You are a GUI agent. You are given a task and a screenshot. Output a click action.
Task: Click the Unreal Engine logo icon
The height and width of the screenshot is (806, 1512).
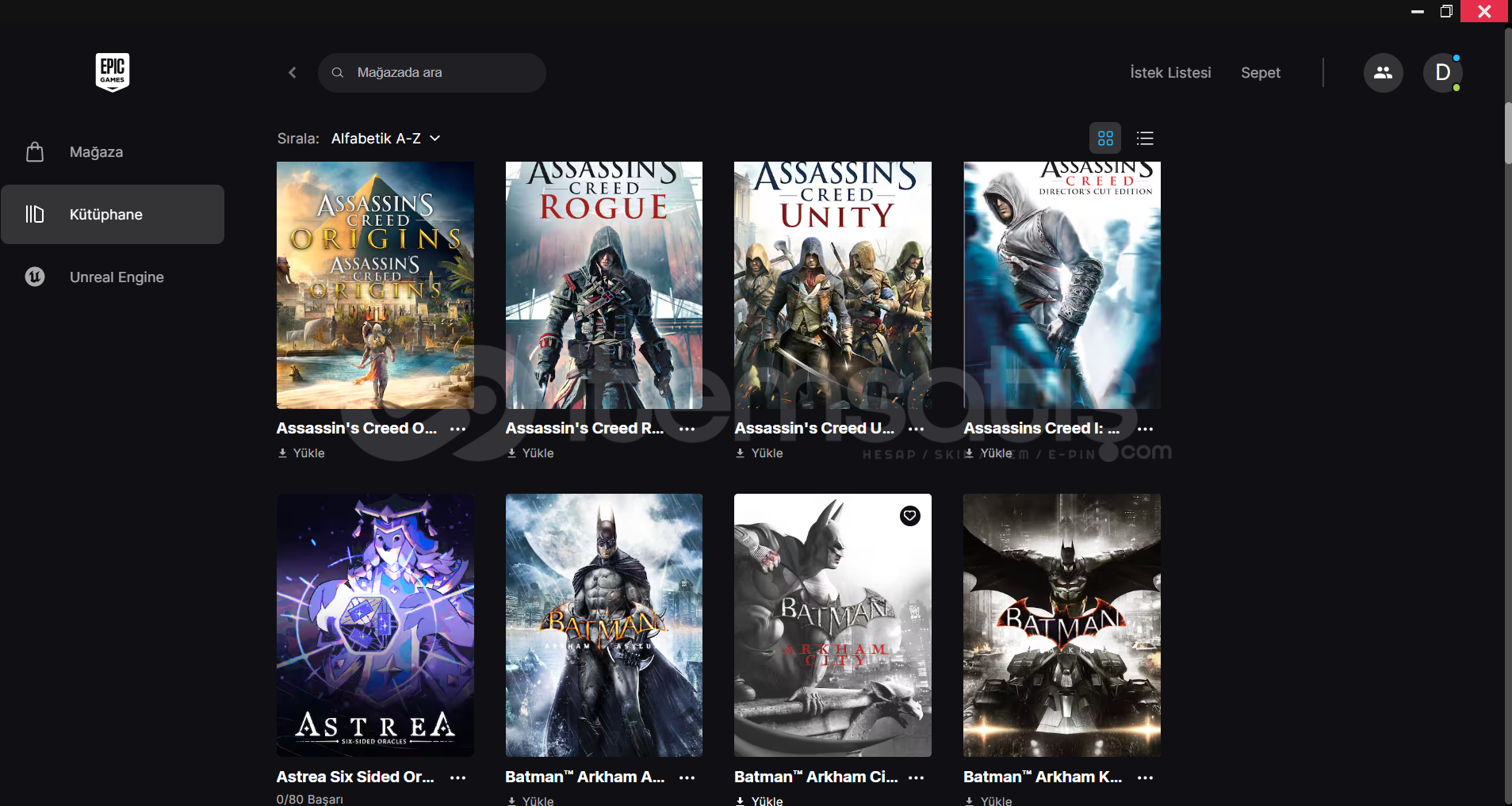[x=35, y=277]
